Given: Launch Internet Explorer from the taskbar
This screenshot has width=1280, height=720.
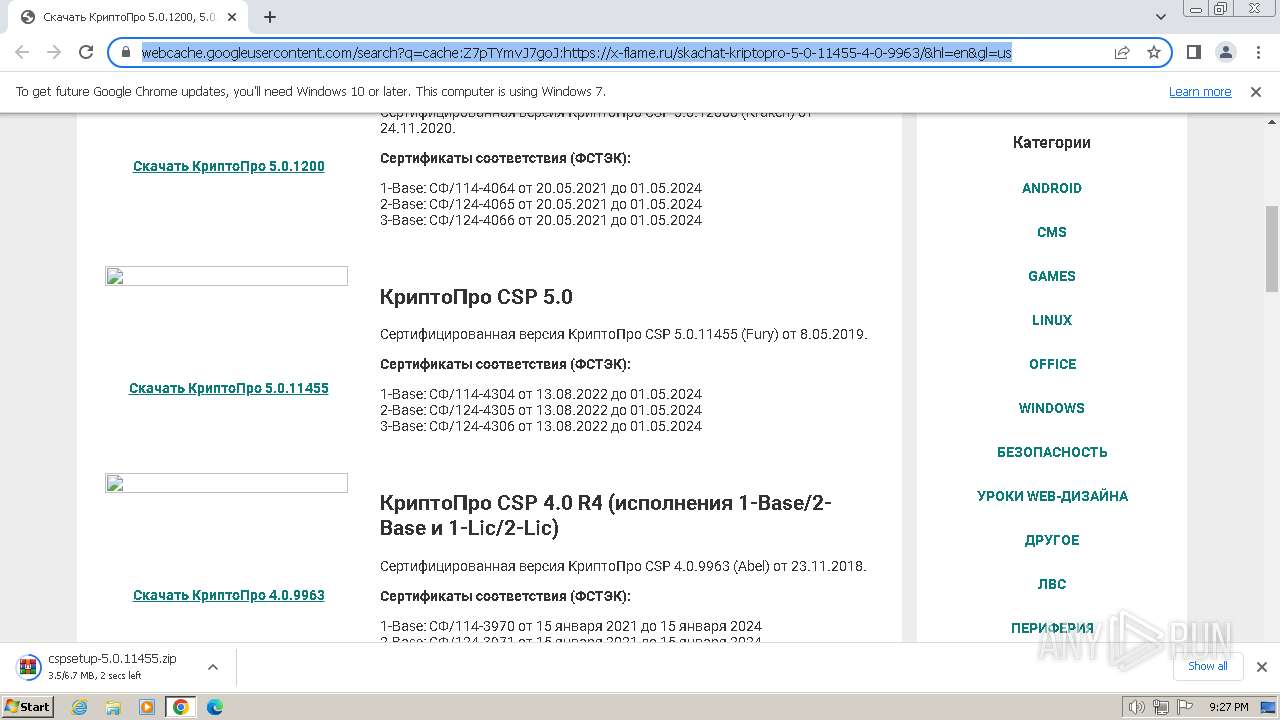Looking at the screenshot, I should (80, 707).
